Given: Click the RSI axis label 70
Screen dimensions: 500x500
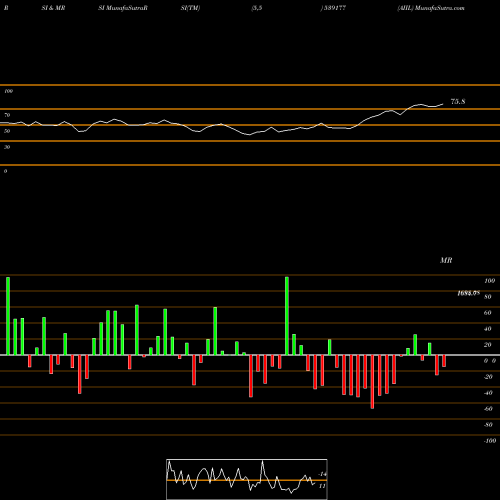Looking at the screenshot, I should (x=7, y=115).
